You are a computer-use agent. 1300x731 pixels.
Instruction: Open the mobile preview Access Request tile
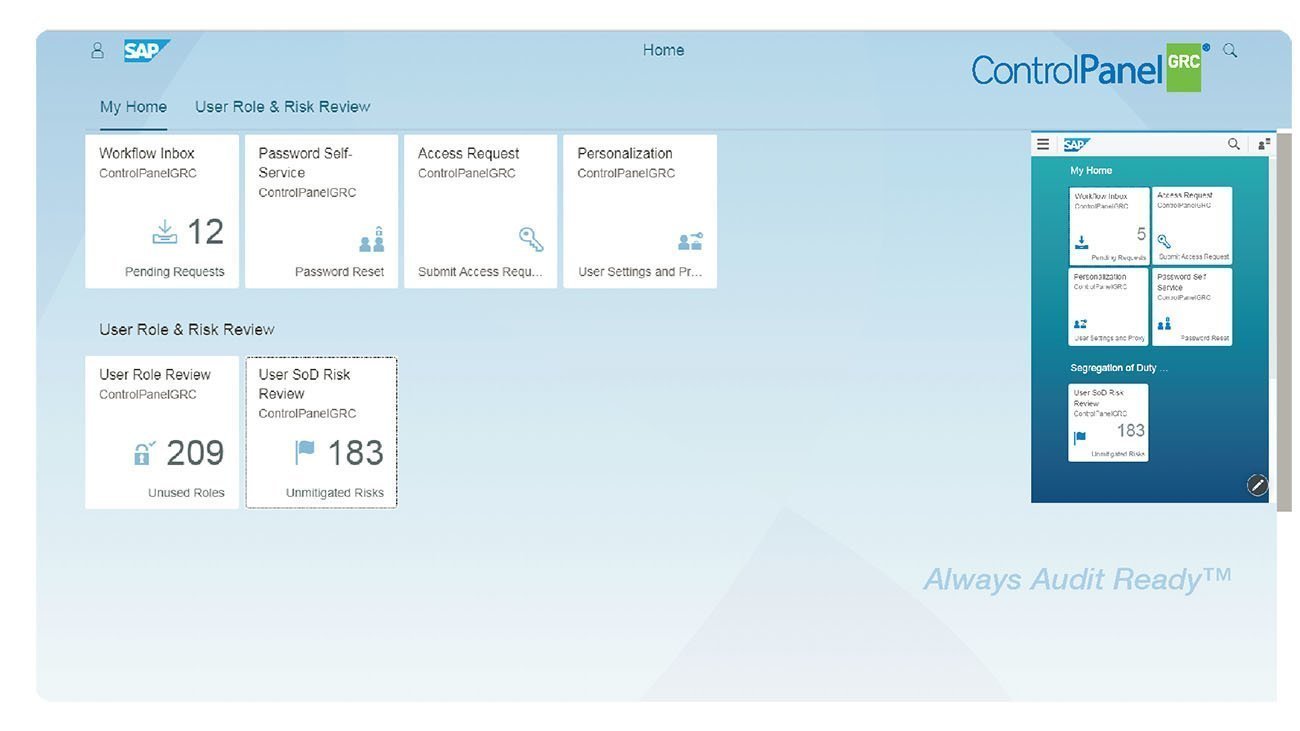1192,226
